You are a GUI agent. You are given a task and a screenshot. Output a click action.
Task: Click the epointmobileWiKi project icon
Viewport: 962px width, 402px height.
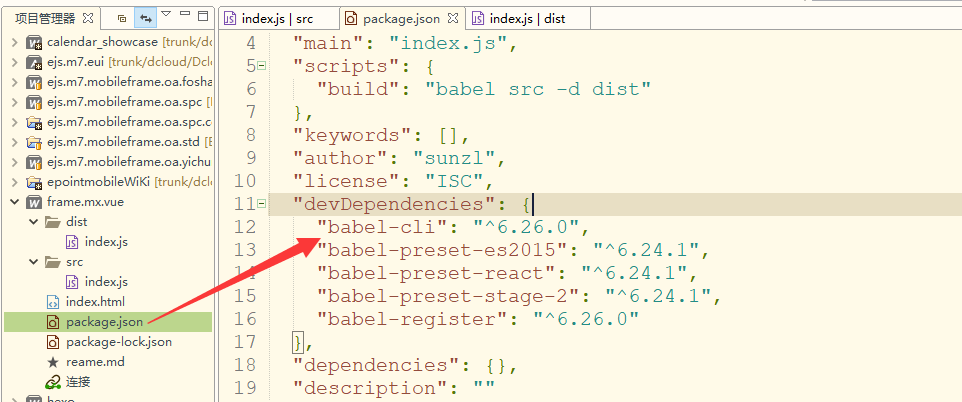[x=34, y=182]
